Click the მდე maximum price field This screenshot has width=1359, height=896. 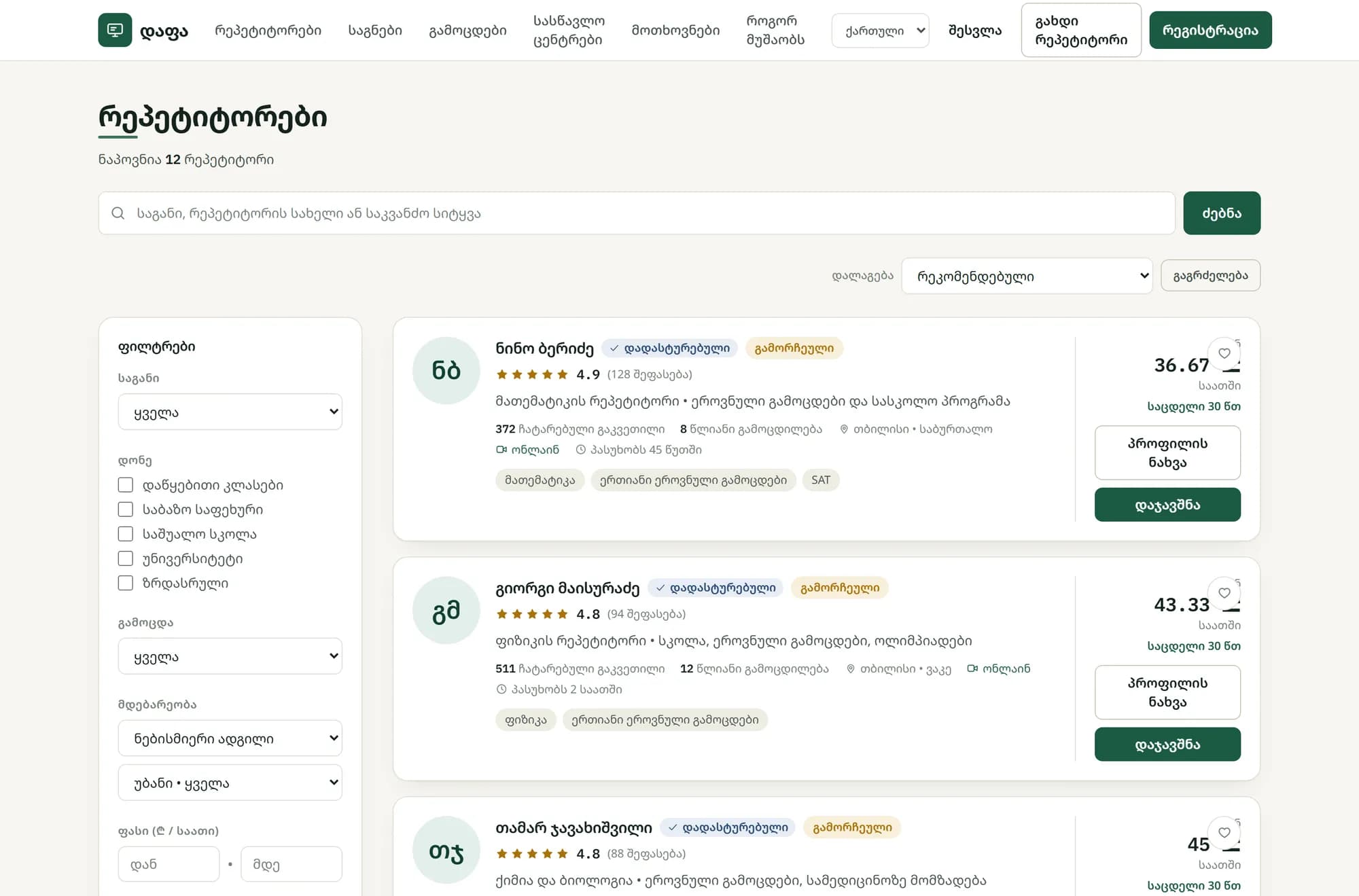pos(292,864)
